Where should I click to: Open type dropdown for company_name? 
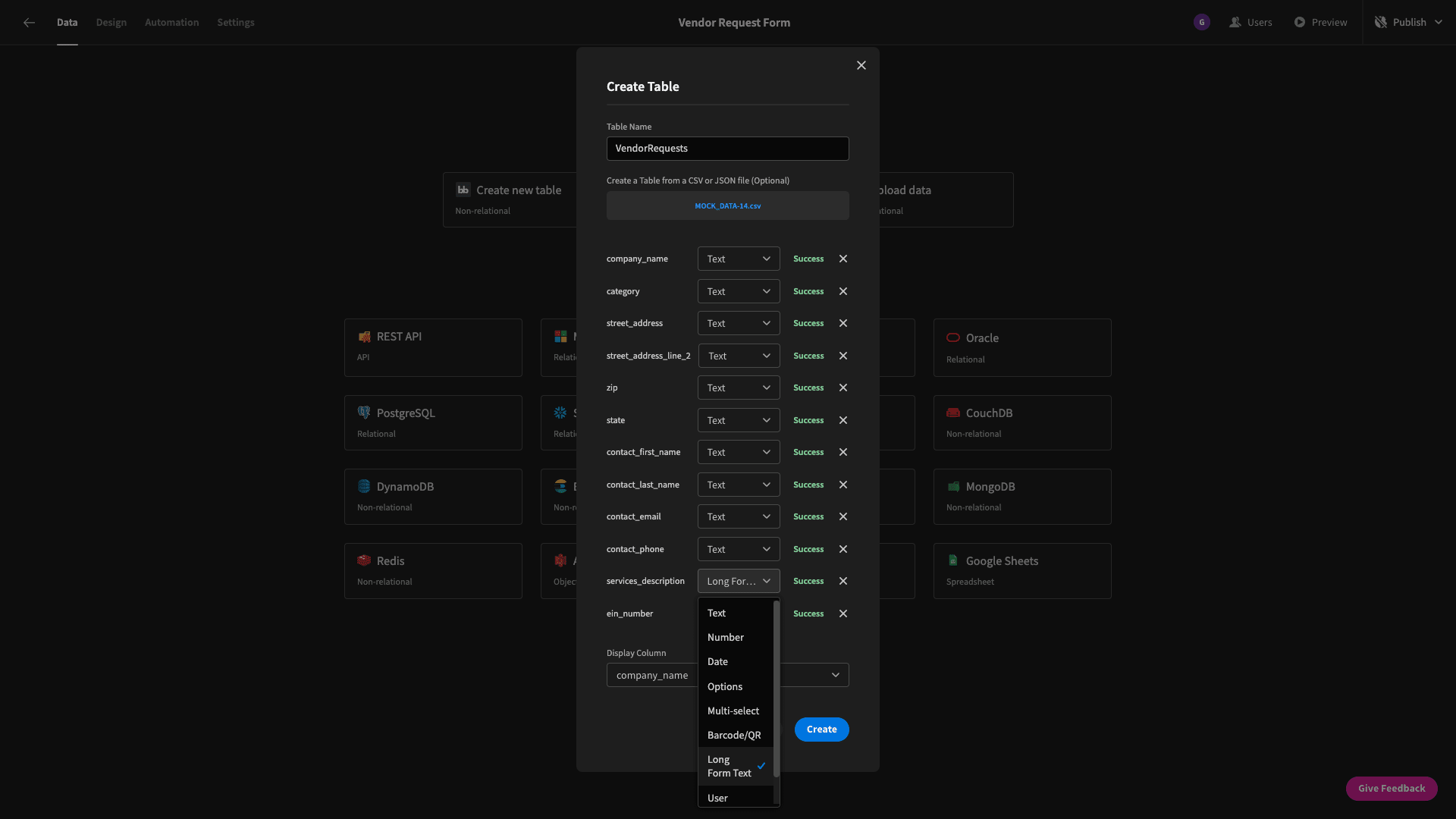pos(739,259)
